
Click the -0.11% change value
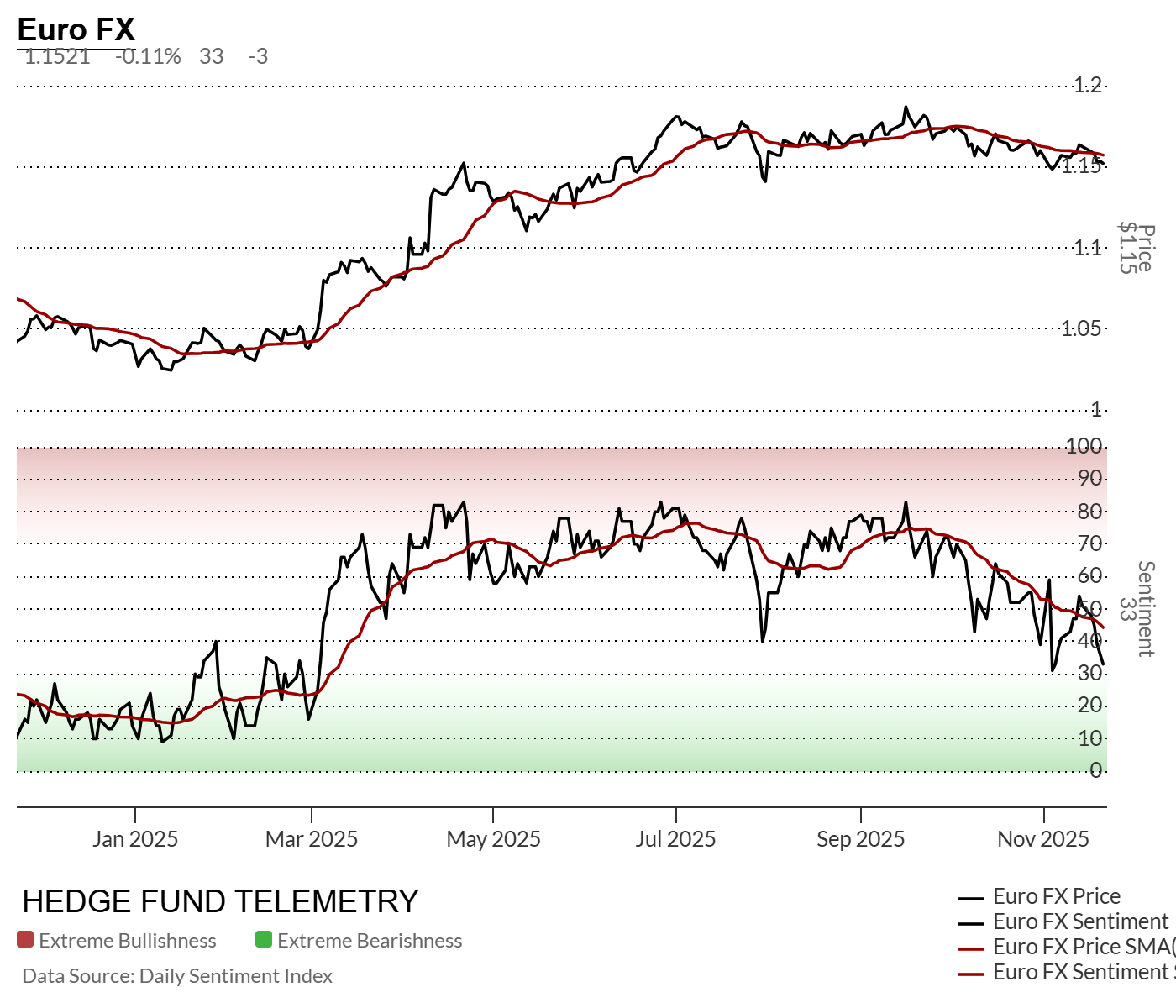click(x=148, y=57)
